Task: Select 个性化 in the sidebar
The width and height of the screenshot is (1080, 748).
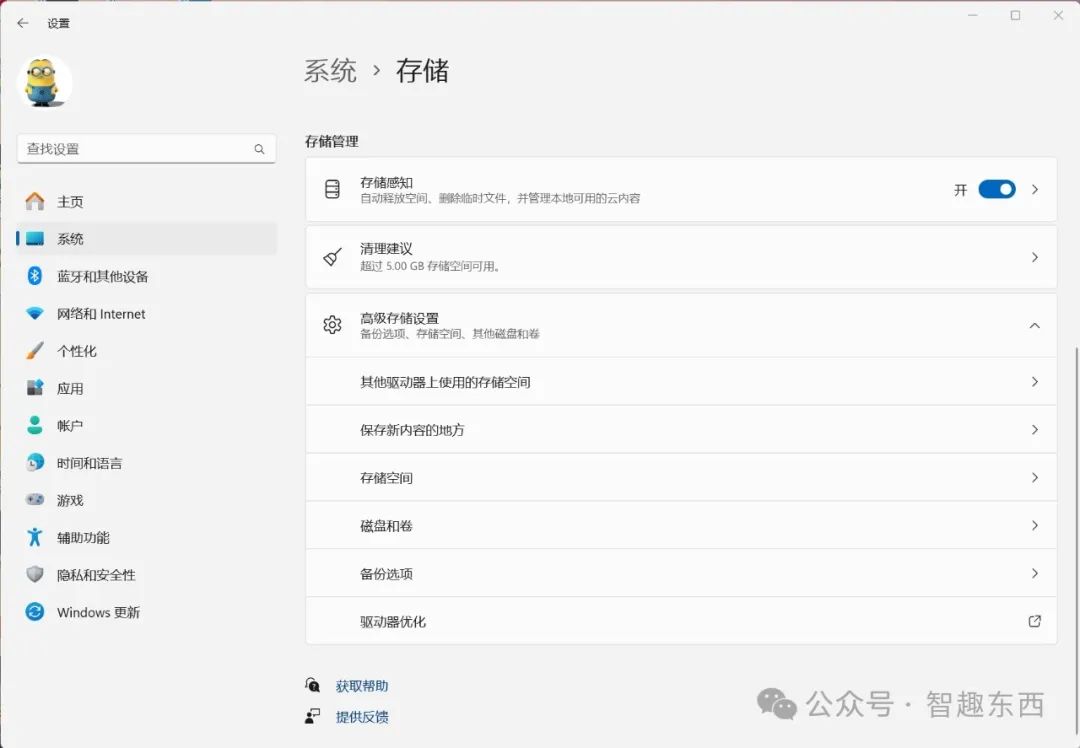Action: (x=77, y=351)
